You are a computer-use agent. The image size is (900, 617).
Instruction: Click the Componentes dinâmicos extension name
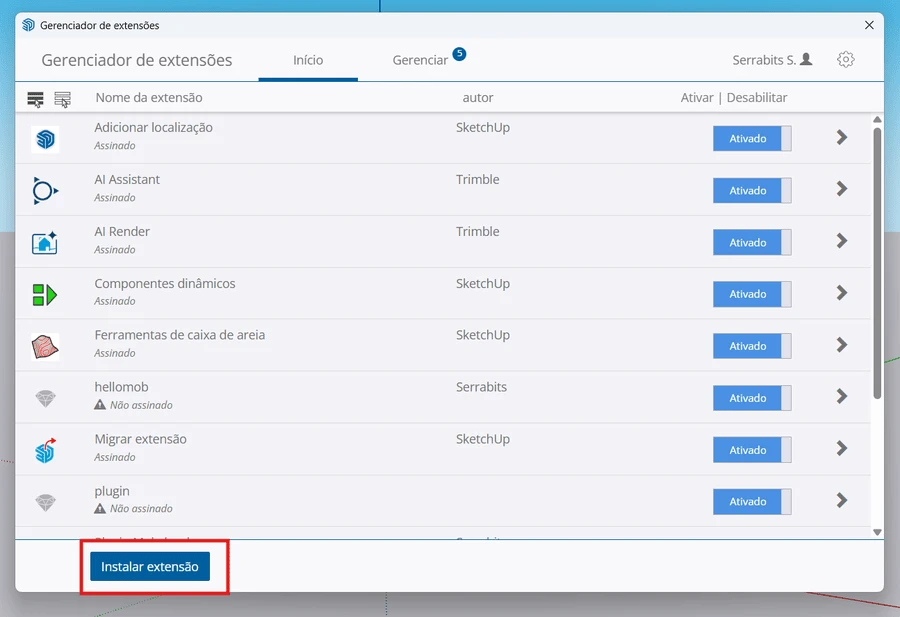[165, 284]
